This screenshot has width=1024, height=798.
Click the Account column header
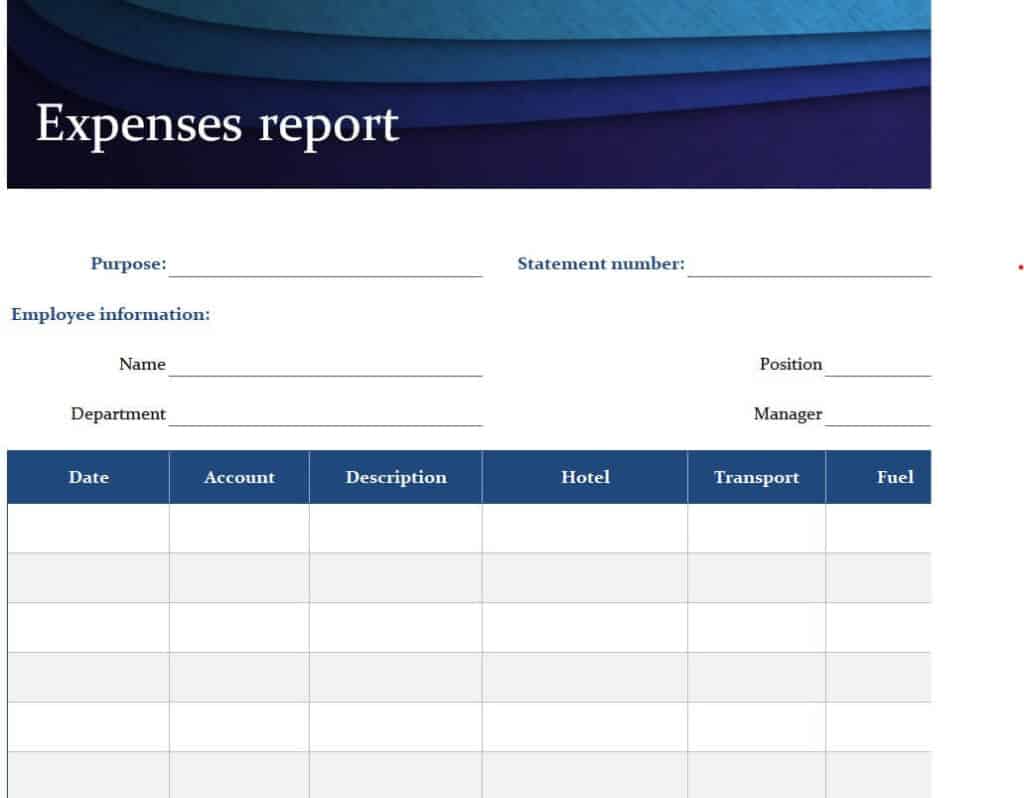pos(239,477)
